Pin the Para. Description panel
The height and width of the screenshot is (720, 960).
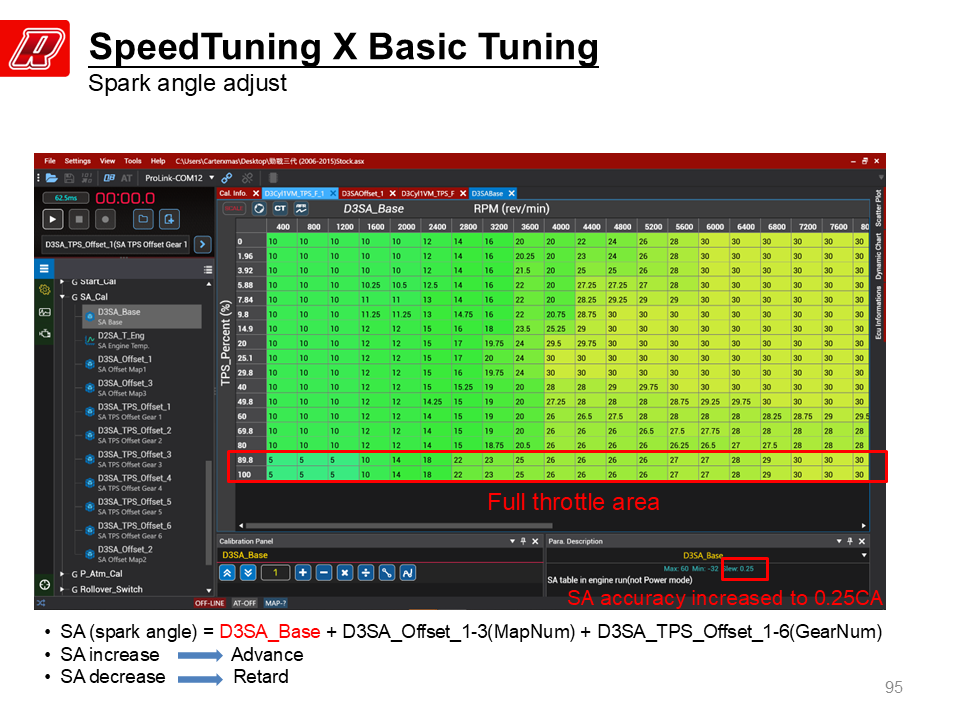[x=850, y=541]
